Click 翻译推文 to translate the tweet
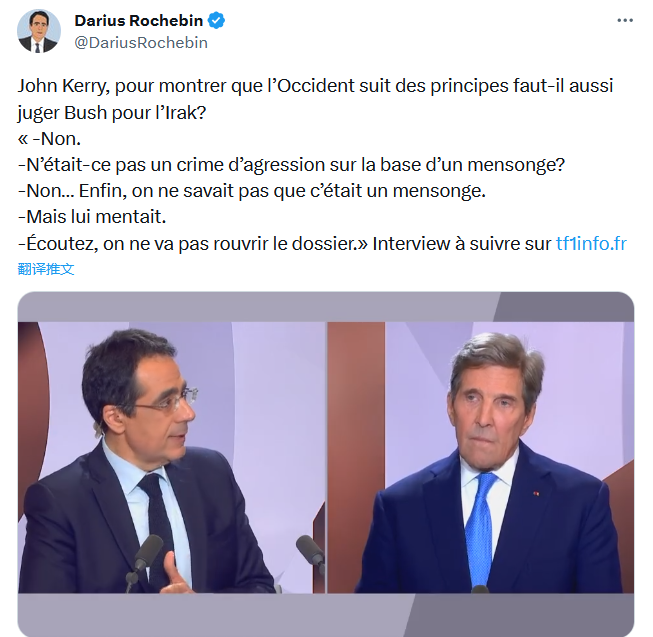Viewport: 653px width, 637px height. coord(46,269)
